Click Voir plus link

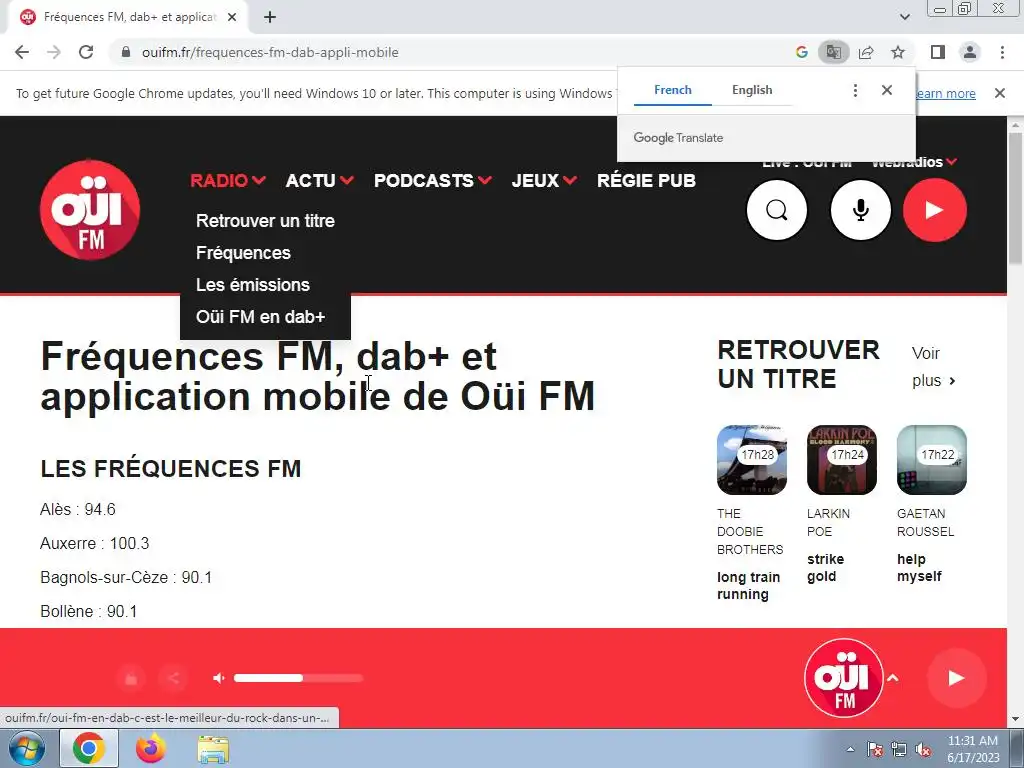(x=934, y=366)
